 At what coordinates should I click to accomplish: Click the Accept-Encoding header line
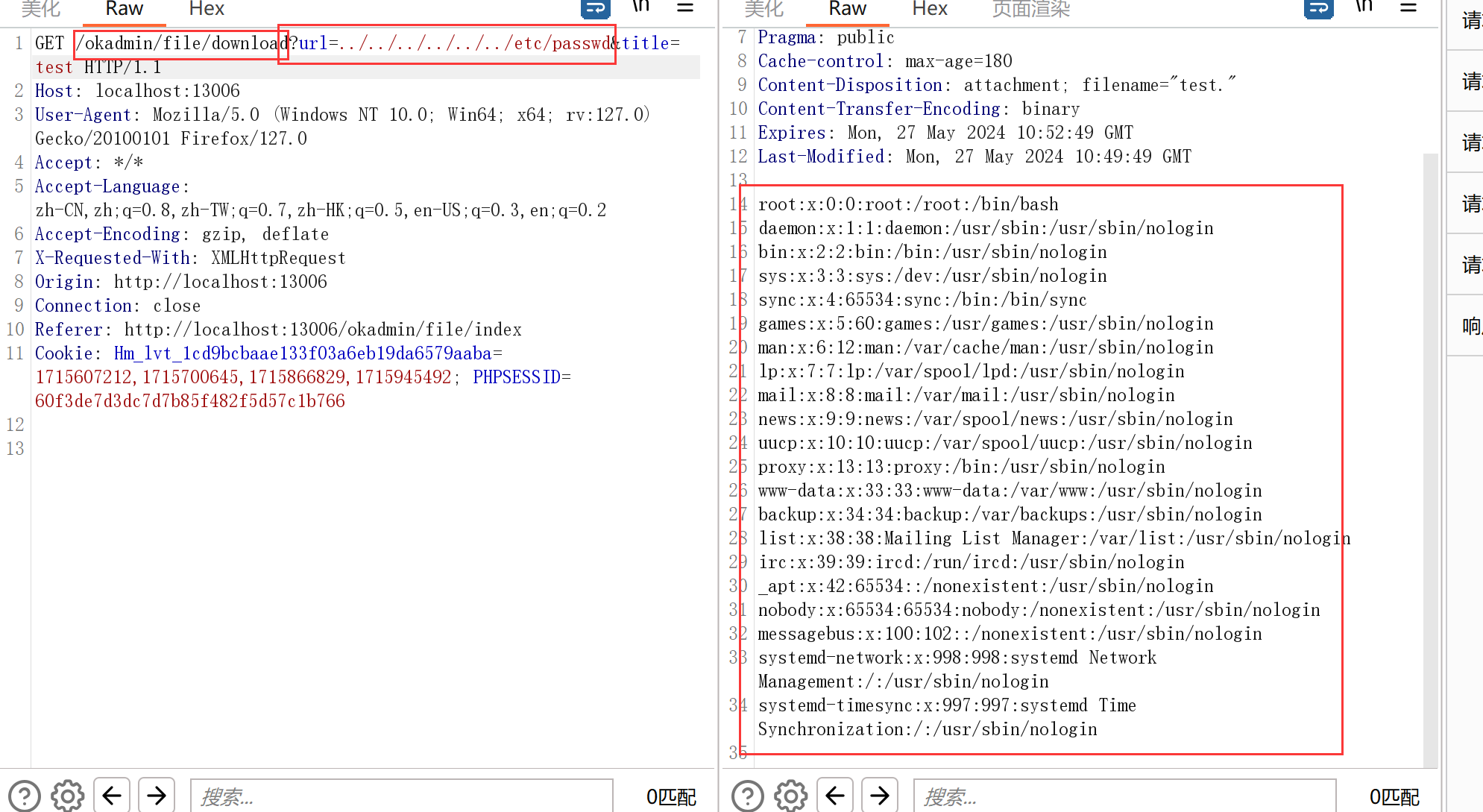(182, 234)
